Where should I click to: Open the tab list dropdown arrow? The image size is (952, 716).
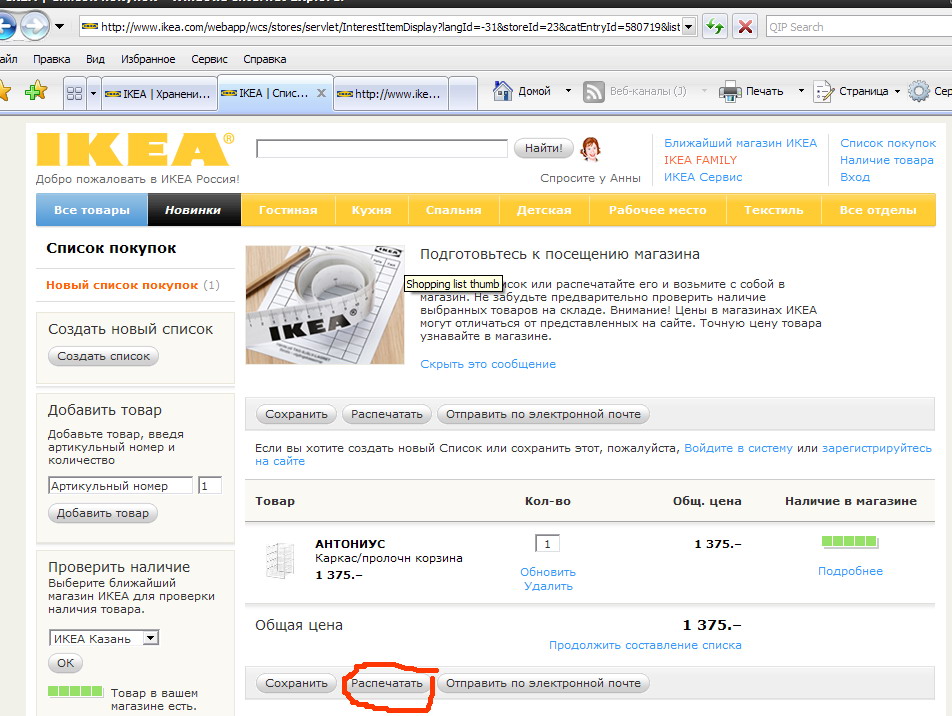[x=94, y=94]
